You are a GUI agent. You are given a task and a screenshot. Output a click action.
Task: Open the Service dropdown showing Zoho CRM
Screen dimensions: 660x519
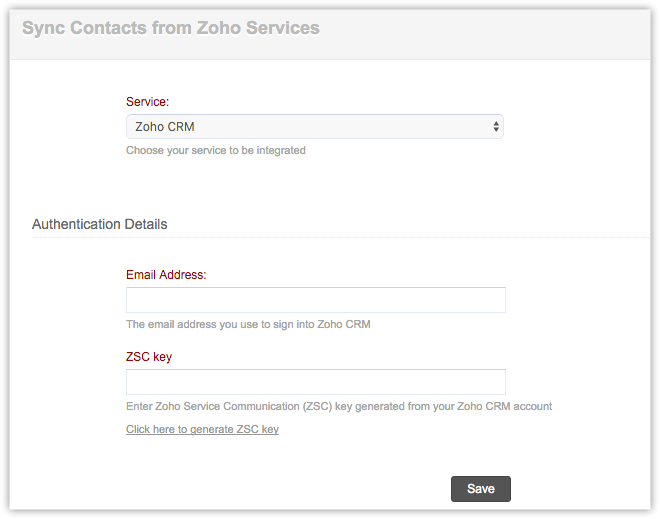[314, 127]
